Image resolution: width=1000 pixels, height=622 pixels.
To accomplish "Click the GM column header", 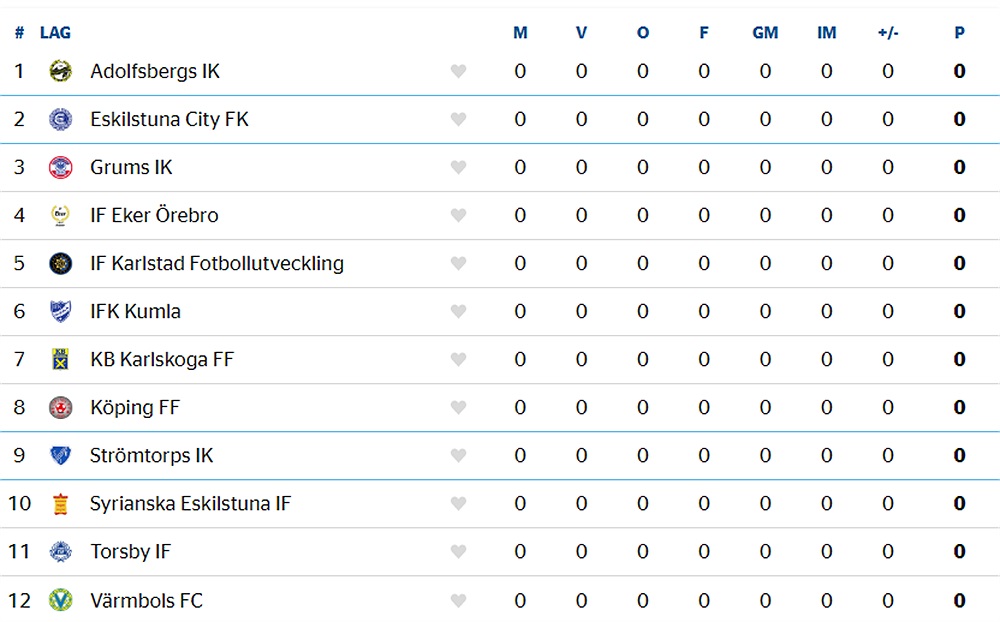I will [765, 33].
